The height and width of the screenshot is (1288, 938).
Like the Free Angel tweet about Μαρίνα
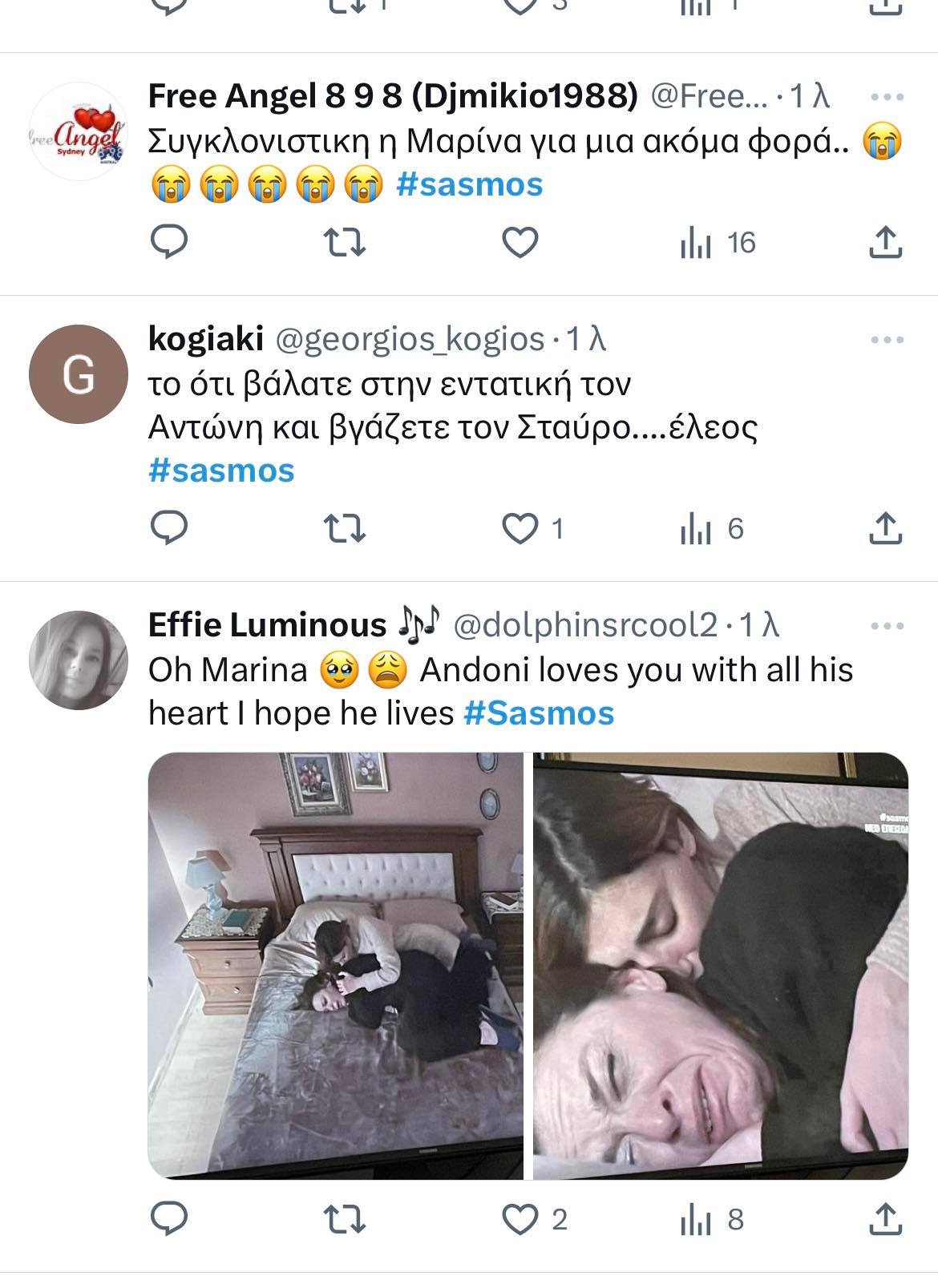520,242
